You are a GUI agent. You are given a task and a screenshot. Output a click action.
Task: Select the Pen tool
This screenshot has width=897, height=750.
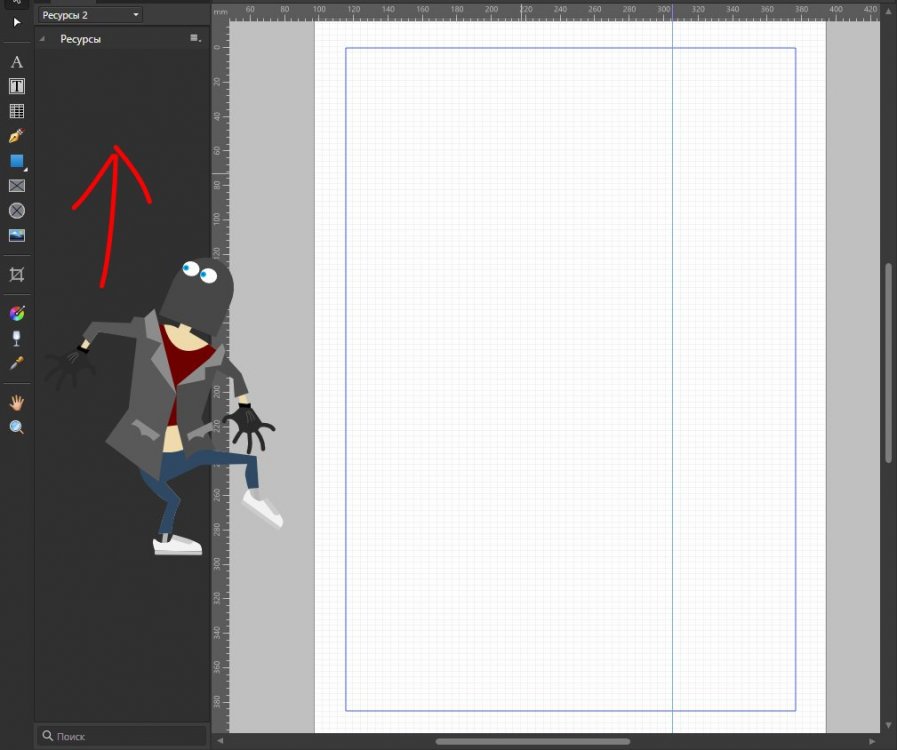pyautogui.click(x=17, y=136)
